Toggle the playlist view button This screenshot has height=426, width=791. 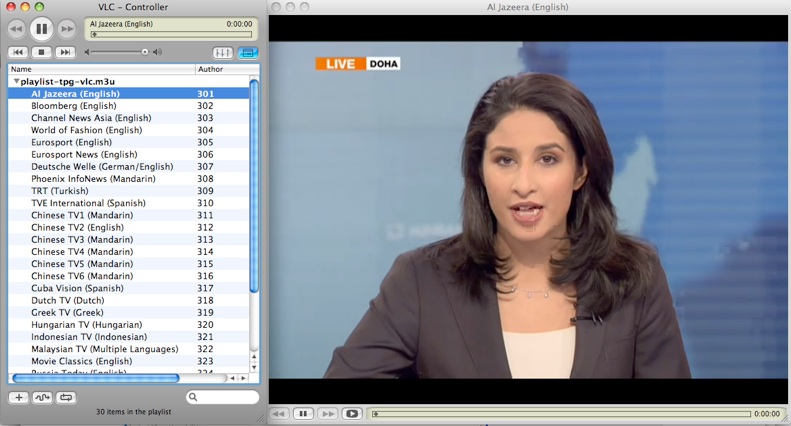247,52
